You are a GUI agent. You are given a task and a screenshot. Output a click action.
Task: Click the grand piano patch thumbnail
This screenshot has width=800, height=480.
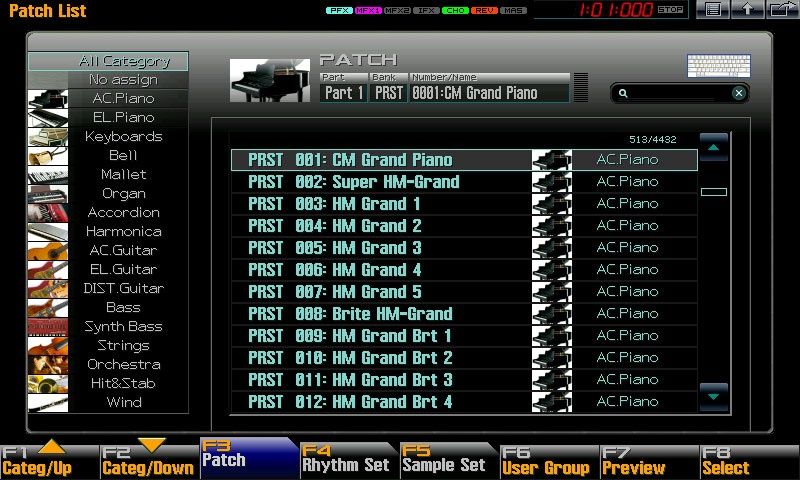coord(270,80)
